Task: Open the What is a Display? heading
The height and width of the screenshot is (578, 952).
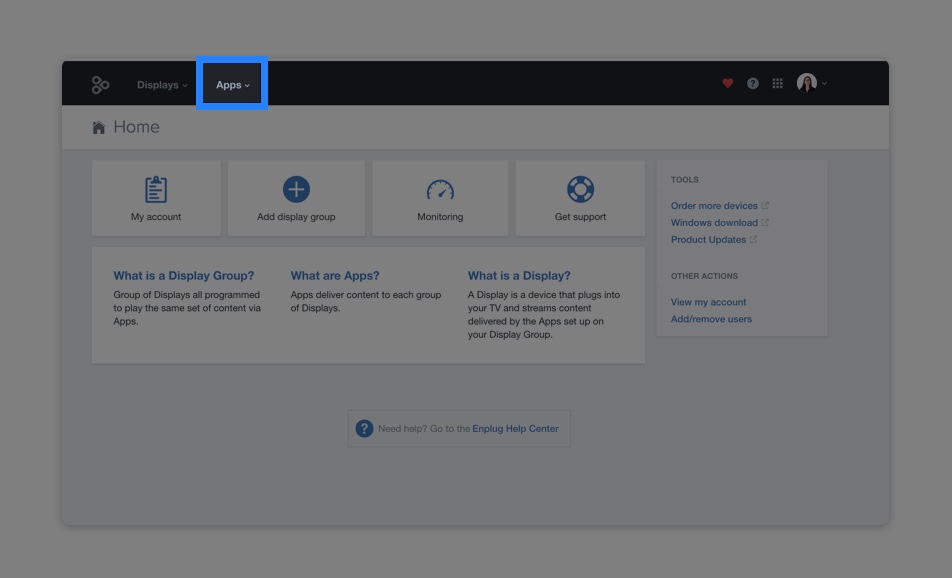Action: 519,276
